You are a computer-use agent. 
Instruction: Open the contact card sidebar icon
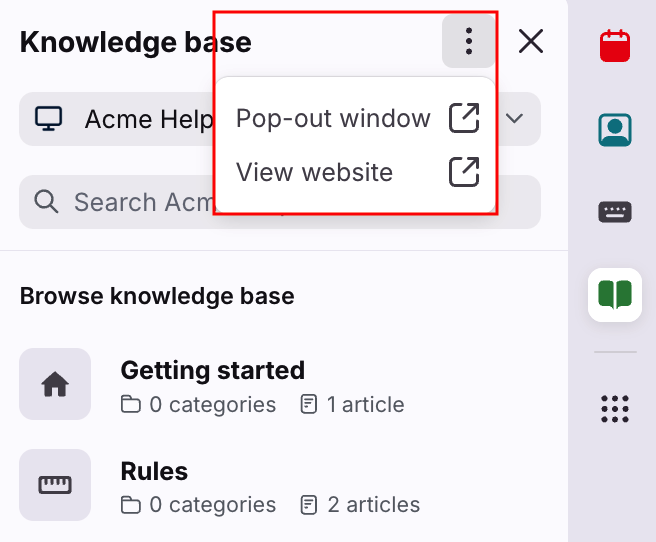click(x=614, y=129)
